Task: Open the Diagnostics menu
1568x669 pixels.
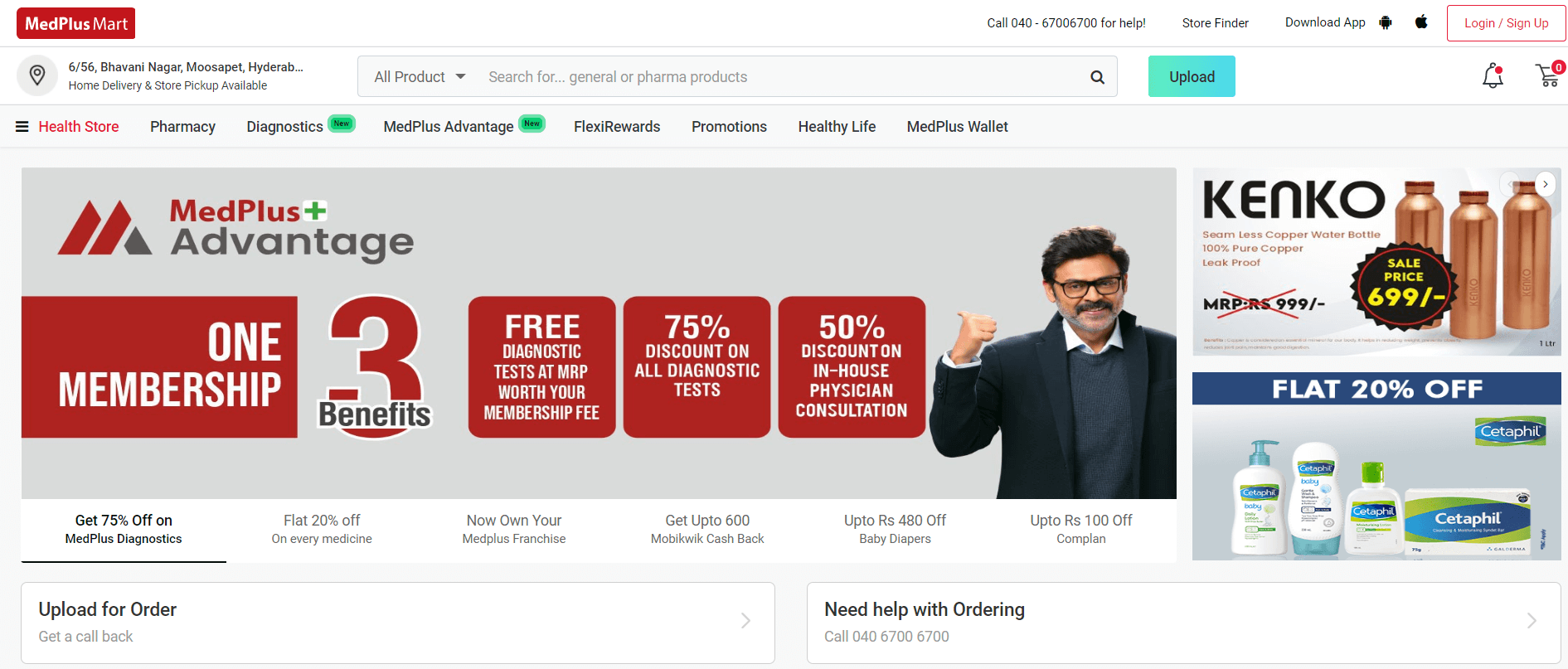Action: (x=284, y=127)
